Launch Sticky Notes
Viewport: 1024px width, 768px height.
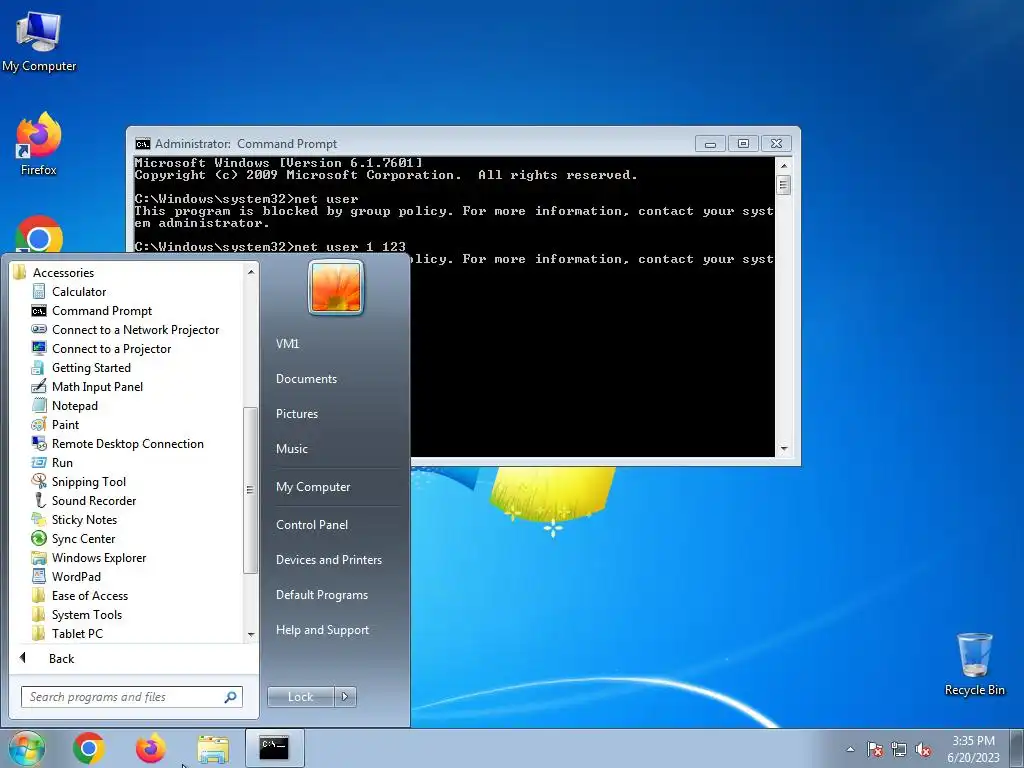point(84,519)
